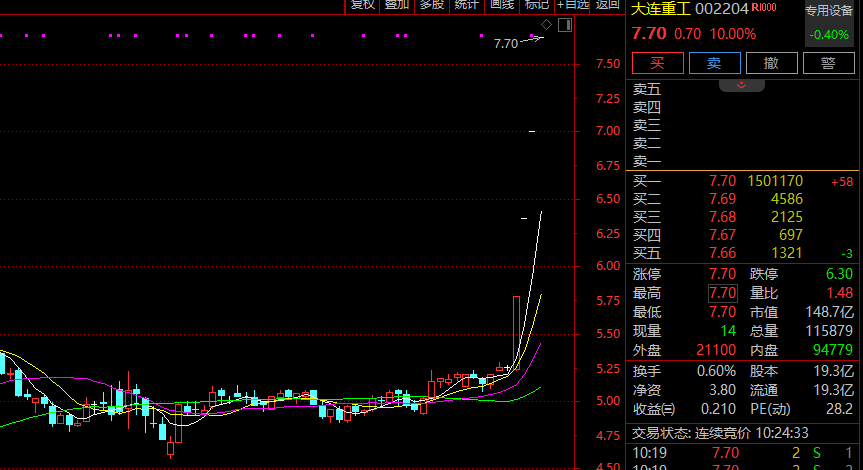The image size is (863, 470).
Task: Click the blue 卖 sell button
Action: 714,63
